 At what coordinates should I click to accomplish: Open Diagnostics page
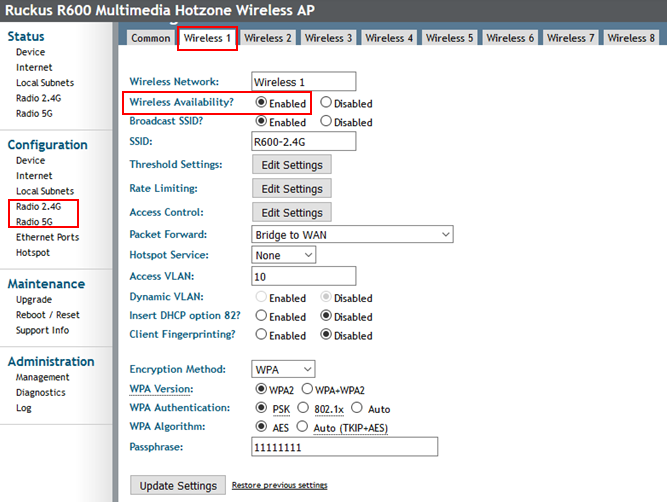pyautogui.click(x=41, y=392)
